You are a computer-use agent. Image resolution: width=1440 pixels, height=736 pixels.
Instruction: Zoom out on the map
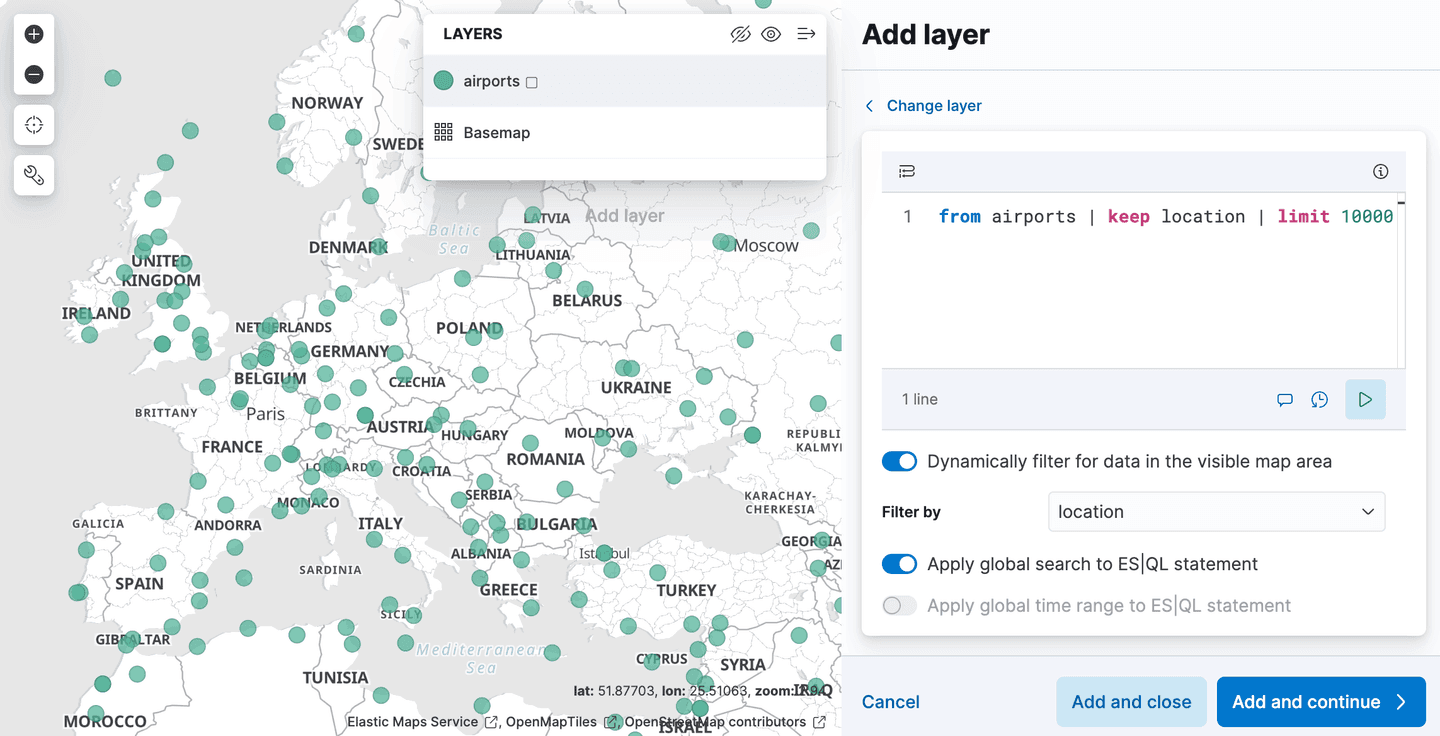click(x=33, y=74)
